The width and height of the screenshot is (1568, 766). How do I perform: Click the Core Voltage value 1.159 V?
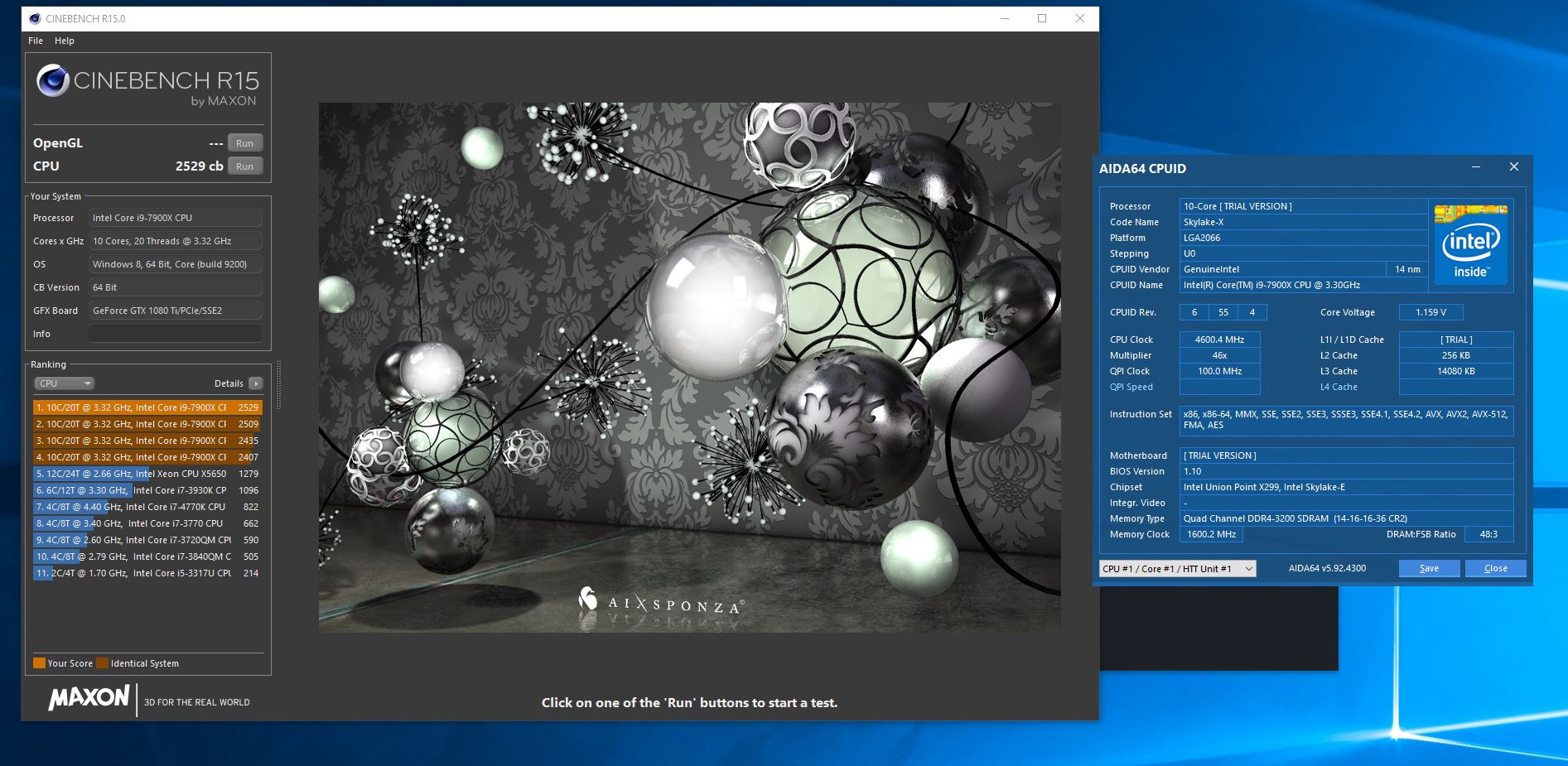1430,312
